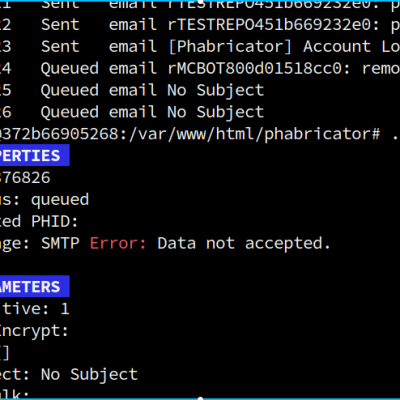Click the red Error: text
400x400 pixels.
tap(118, 243)
